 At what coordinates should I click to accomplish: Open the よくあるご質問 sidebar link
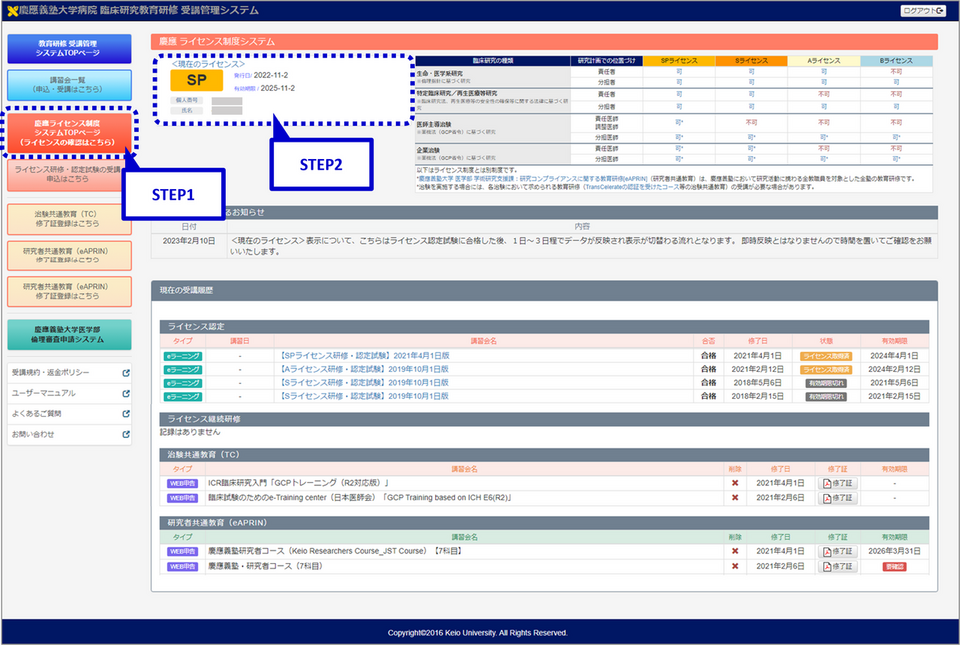[x=36, y=414]
